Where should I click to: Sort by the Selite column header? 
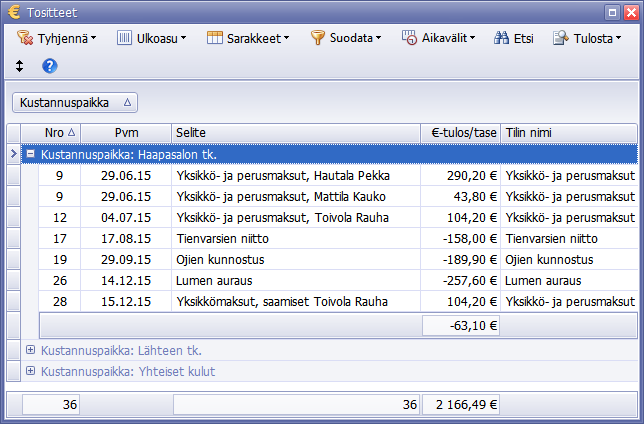coord(296,133)
